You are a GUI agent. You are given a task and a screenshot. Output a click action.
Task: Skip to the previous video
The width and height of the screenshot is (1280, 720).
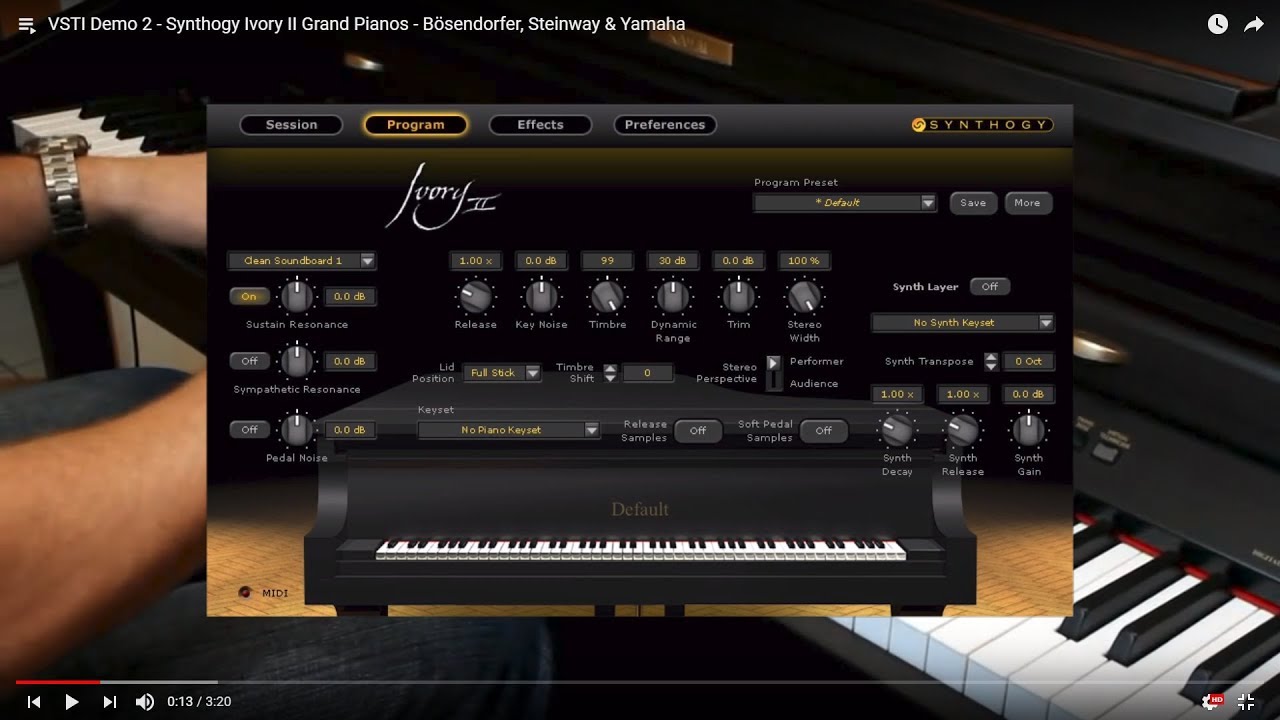pos(33,702)
